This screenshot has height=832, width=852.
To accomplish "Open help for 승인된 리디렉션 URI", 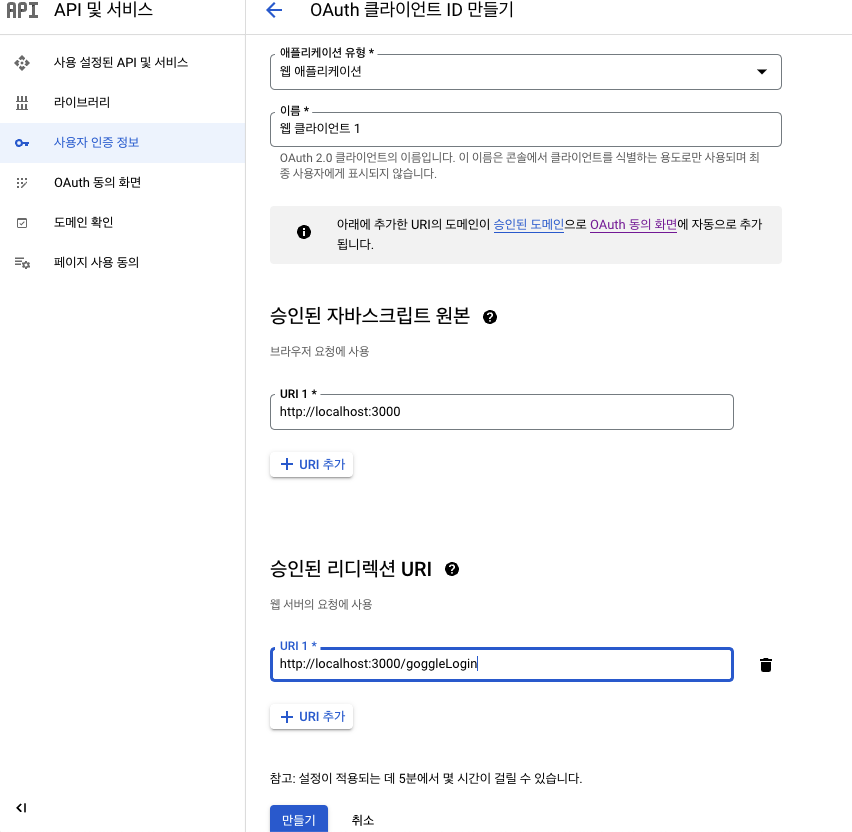I will click(452, 569).
